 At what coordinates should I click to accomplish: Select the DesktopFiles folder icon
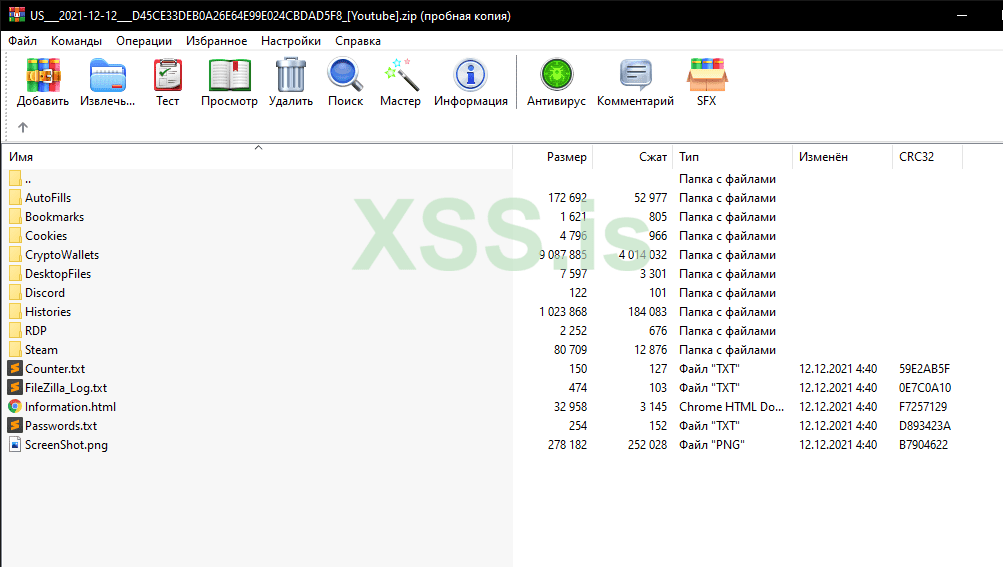click(15, 274)
